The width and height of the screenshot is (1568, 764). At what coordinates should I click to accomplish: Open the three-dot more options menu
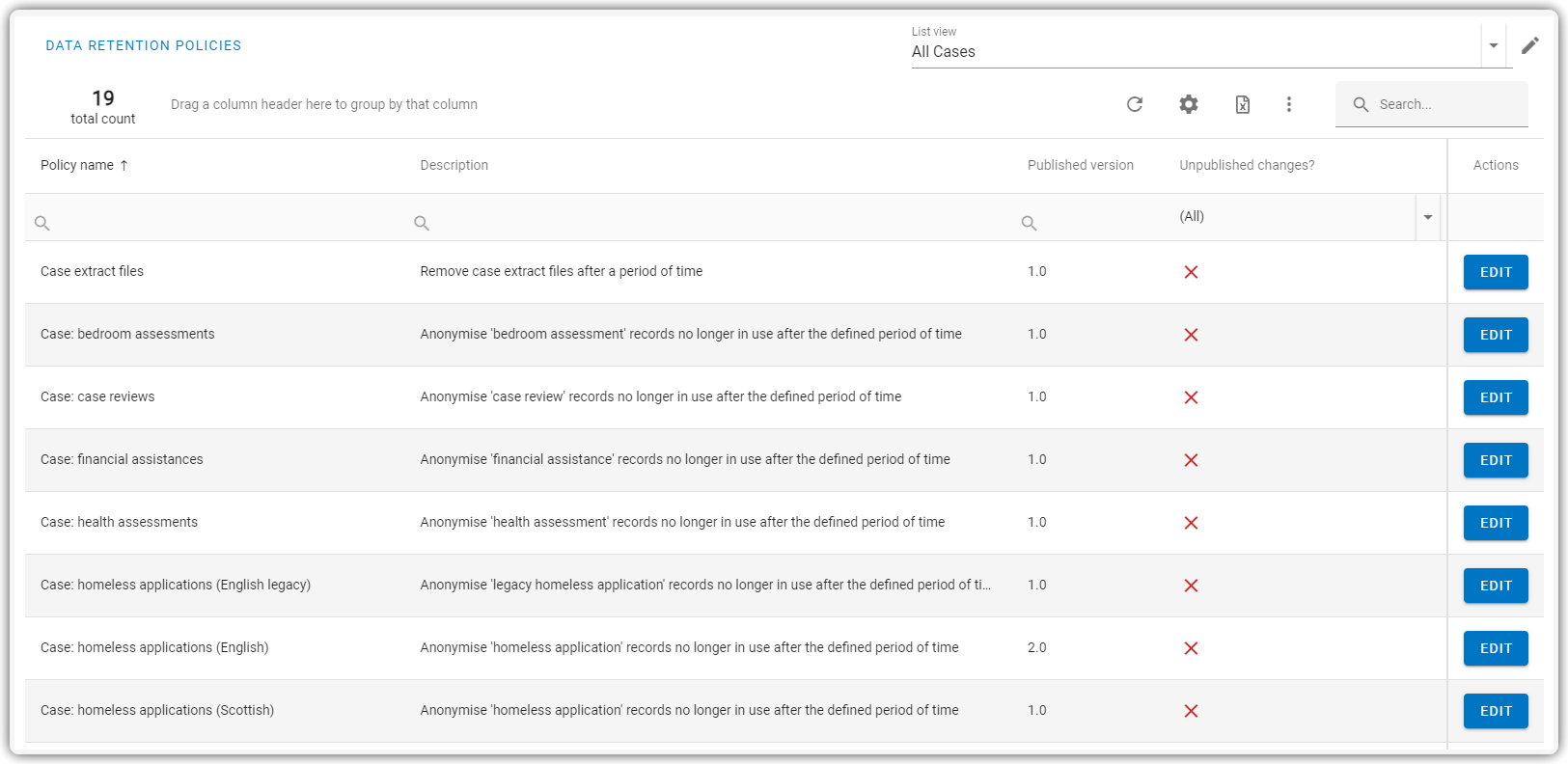[1289, 104]
